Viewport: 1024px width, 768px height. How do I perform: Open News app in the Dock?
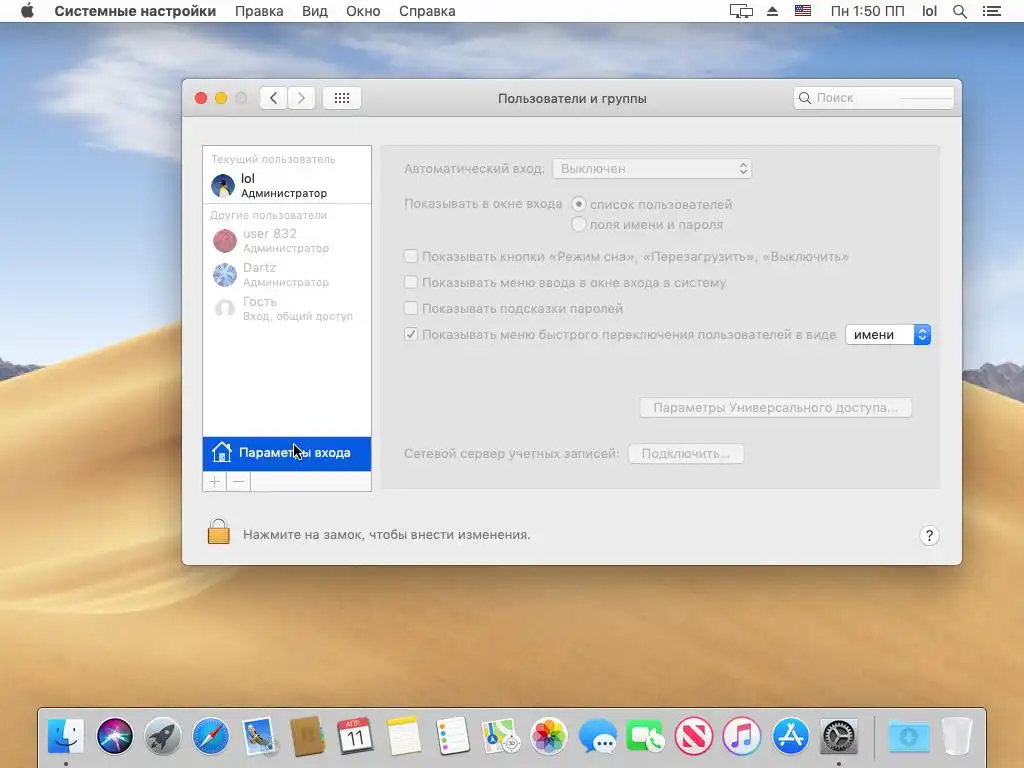click(694, 736)
